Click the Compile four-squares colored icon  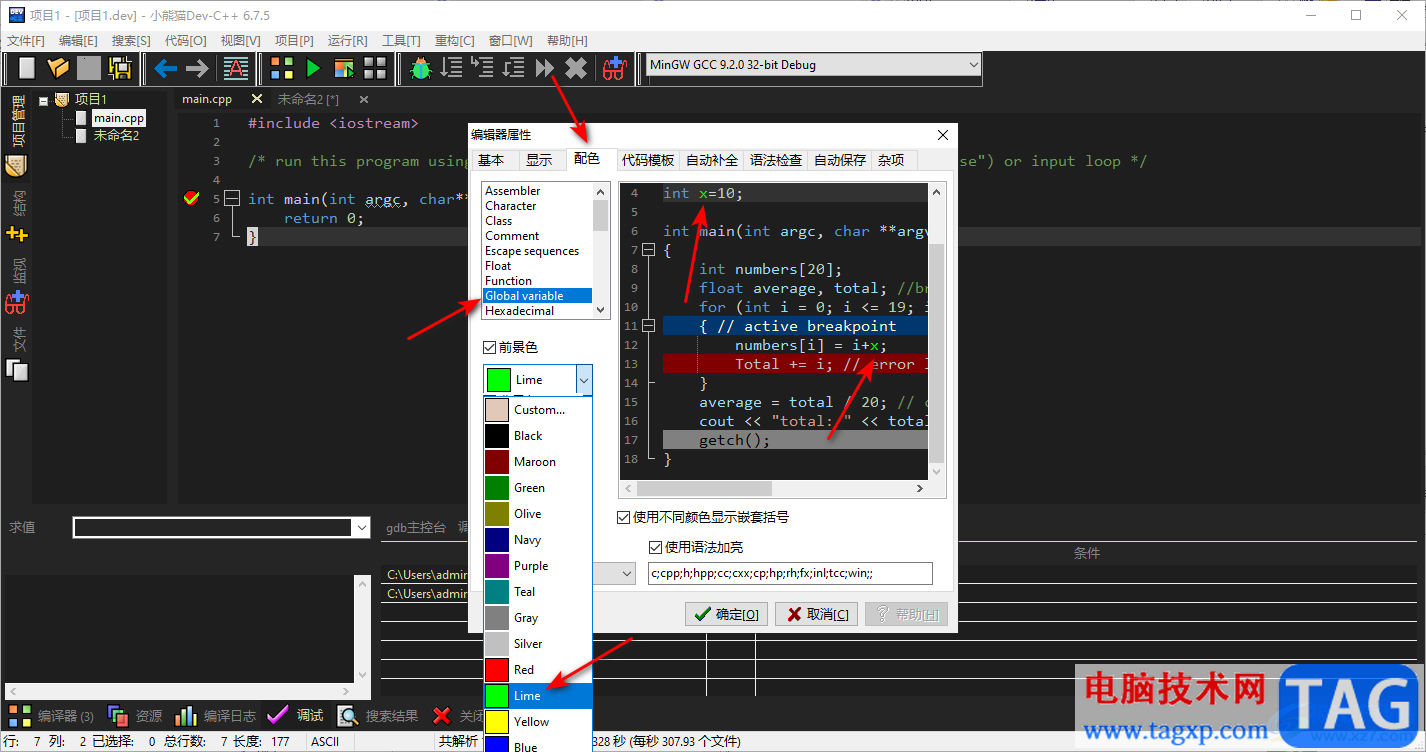point(282,68)
